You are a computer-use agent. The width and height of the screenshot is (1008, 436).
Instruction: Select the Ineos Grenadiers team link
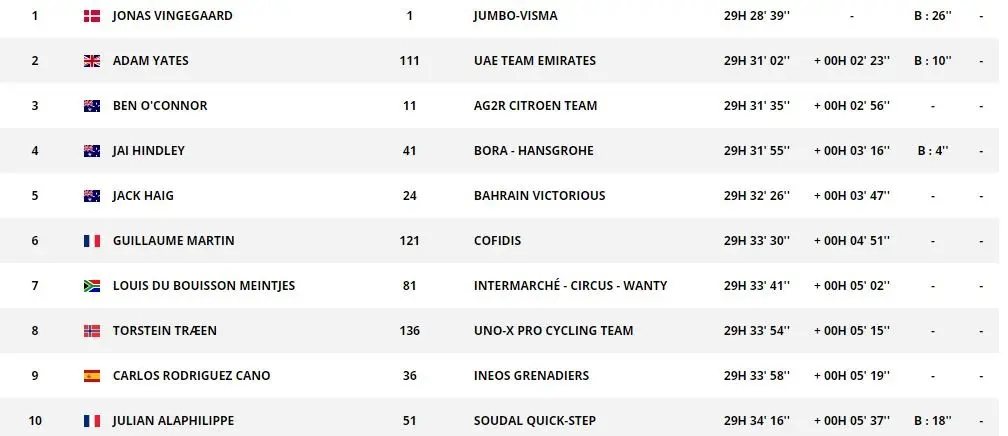tap(531, 376)
